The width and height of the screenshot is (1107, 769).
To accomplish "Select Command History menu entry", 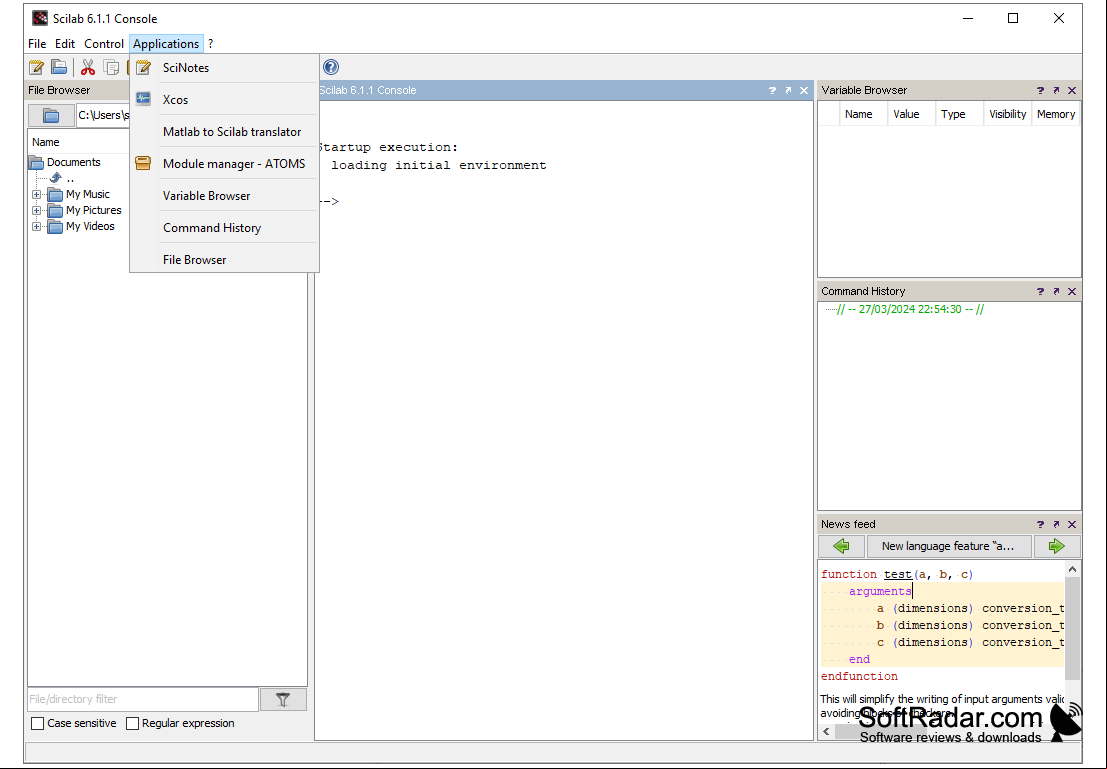I will tap(225, 227).
